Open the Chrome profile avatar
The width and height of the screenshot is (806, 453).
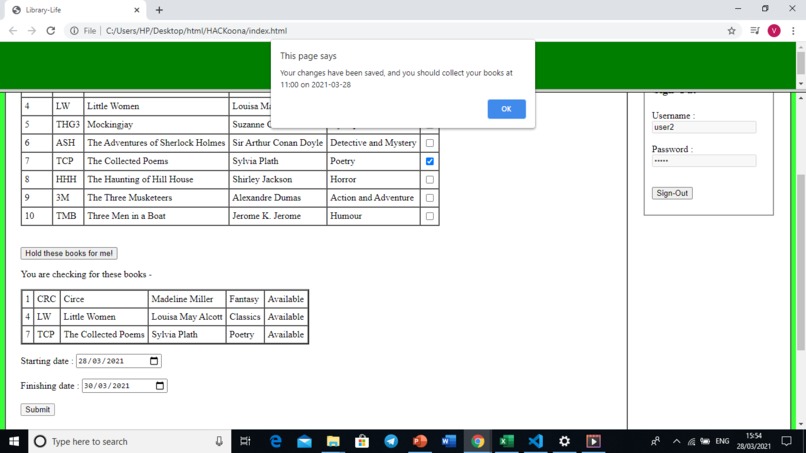tap(774, 31)
